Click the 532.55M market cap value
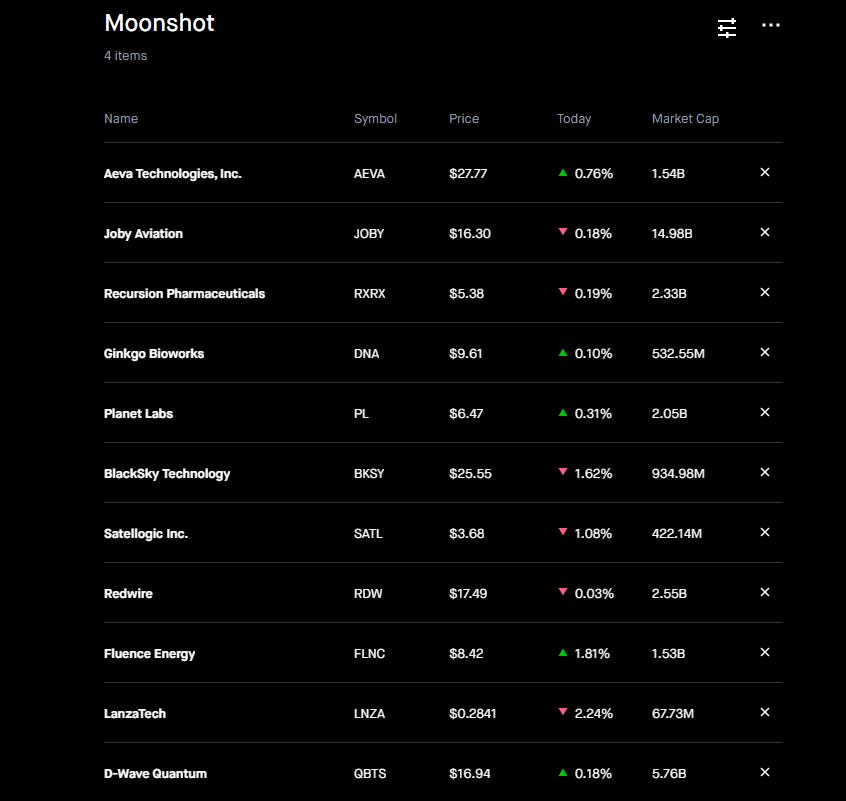Screen dimensions: 846x801 pyautogui.click(x=678, y=354)
